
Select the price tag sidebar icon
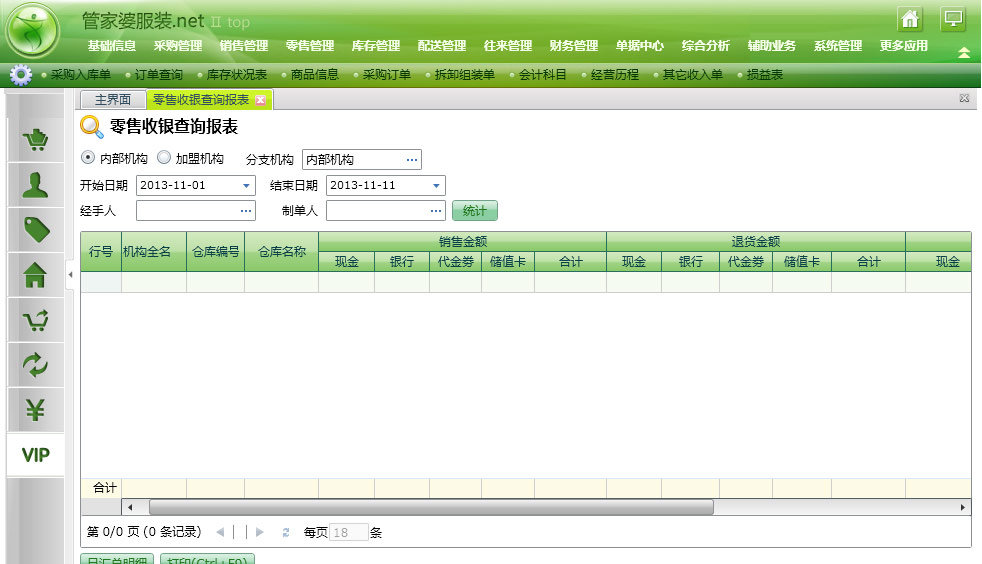click(35, 231)
